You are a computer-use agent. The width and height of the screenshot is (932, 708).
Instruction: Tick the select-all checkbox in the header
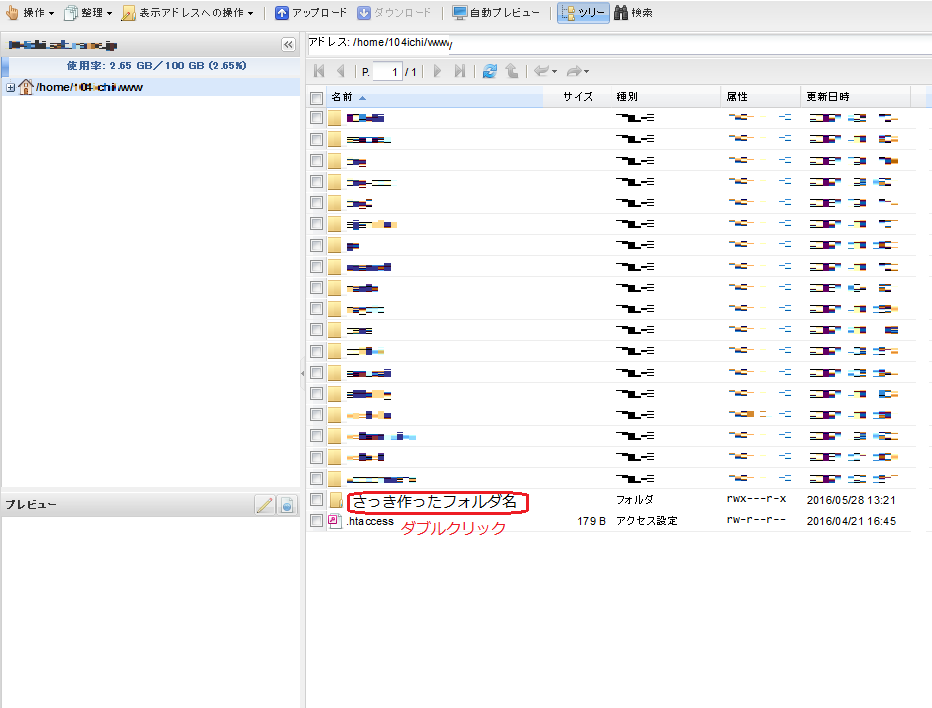point(317,98)
